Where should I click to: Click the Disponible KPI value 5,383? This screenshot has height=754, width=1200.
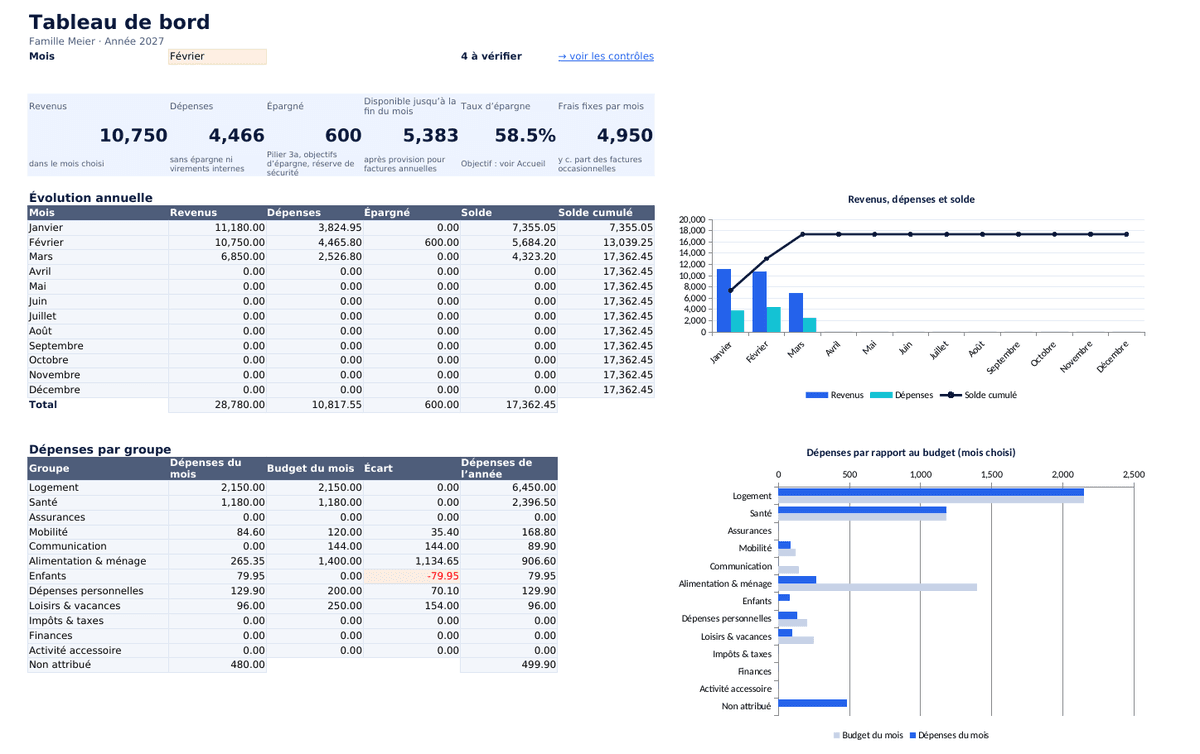[430, 135]
